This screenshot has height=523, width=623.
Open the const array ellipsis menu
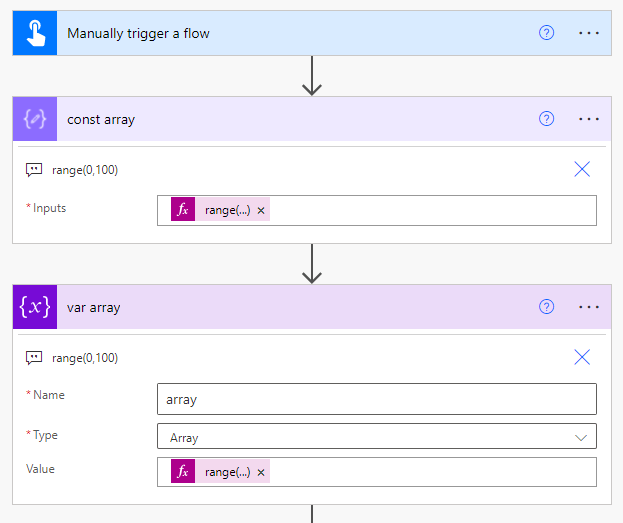pyautogui.click(x=589, y=119)
